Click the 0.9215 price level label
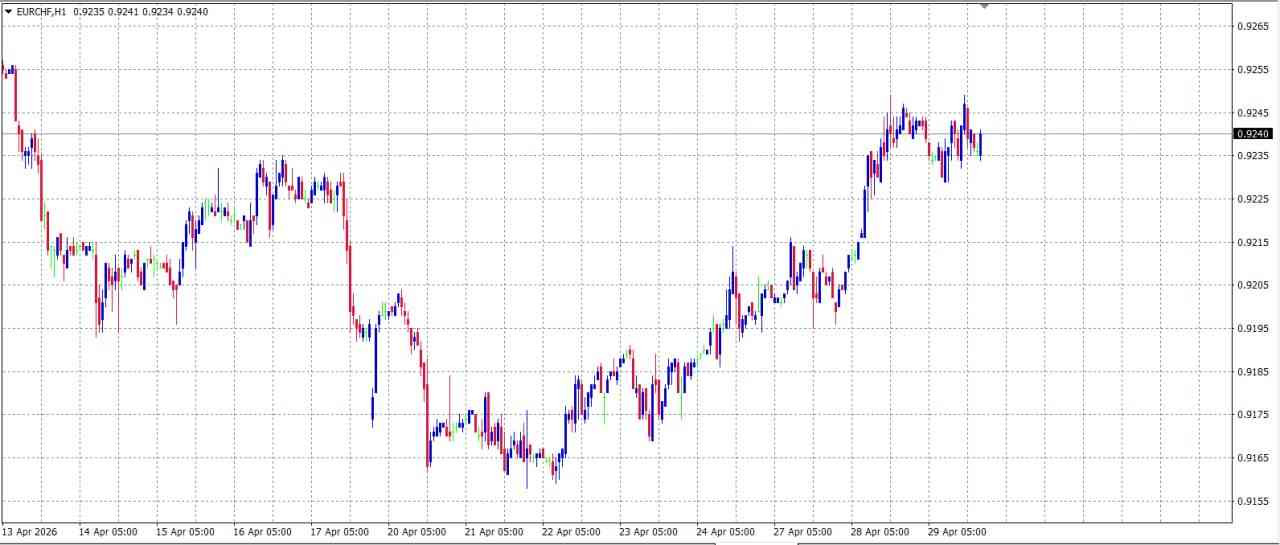 coord(1253,242)
